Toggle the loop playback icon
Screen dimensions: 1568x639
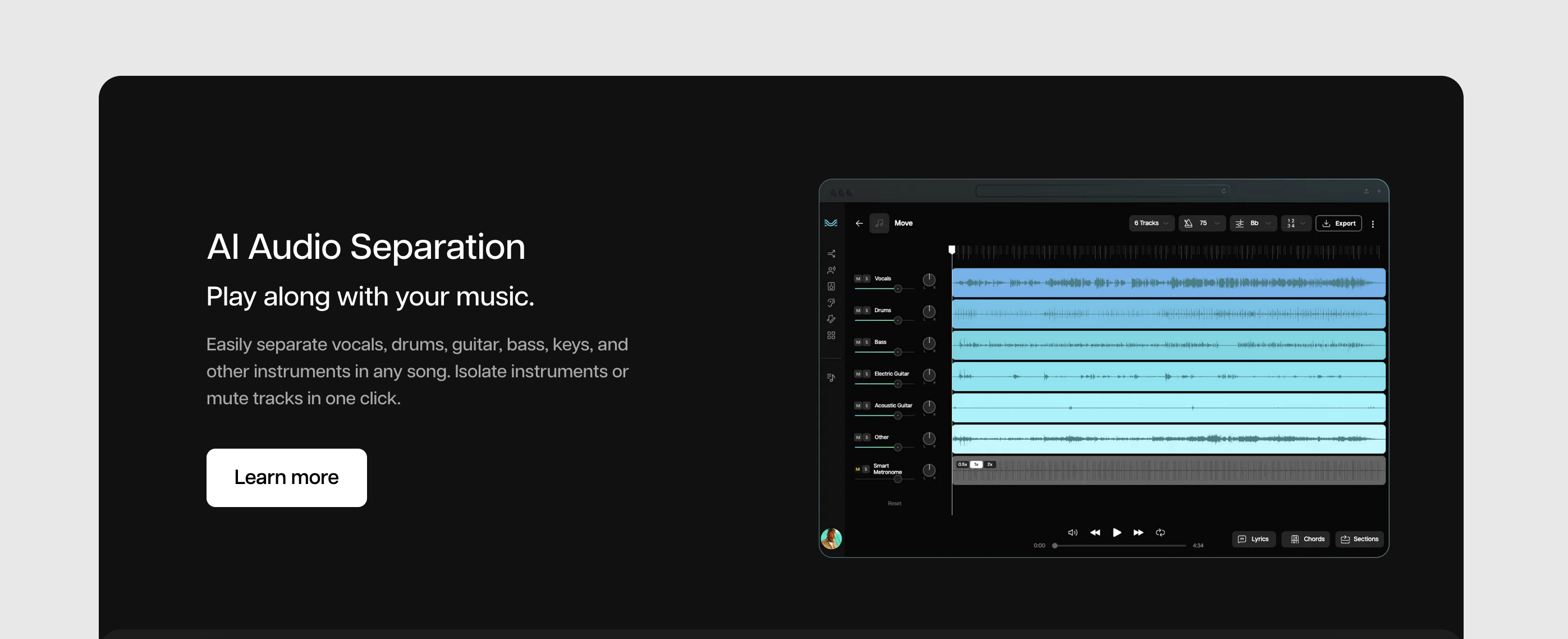(1160, 532)
